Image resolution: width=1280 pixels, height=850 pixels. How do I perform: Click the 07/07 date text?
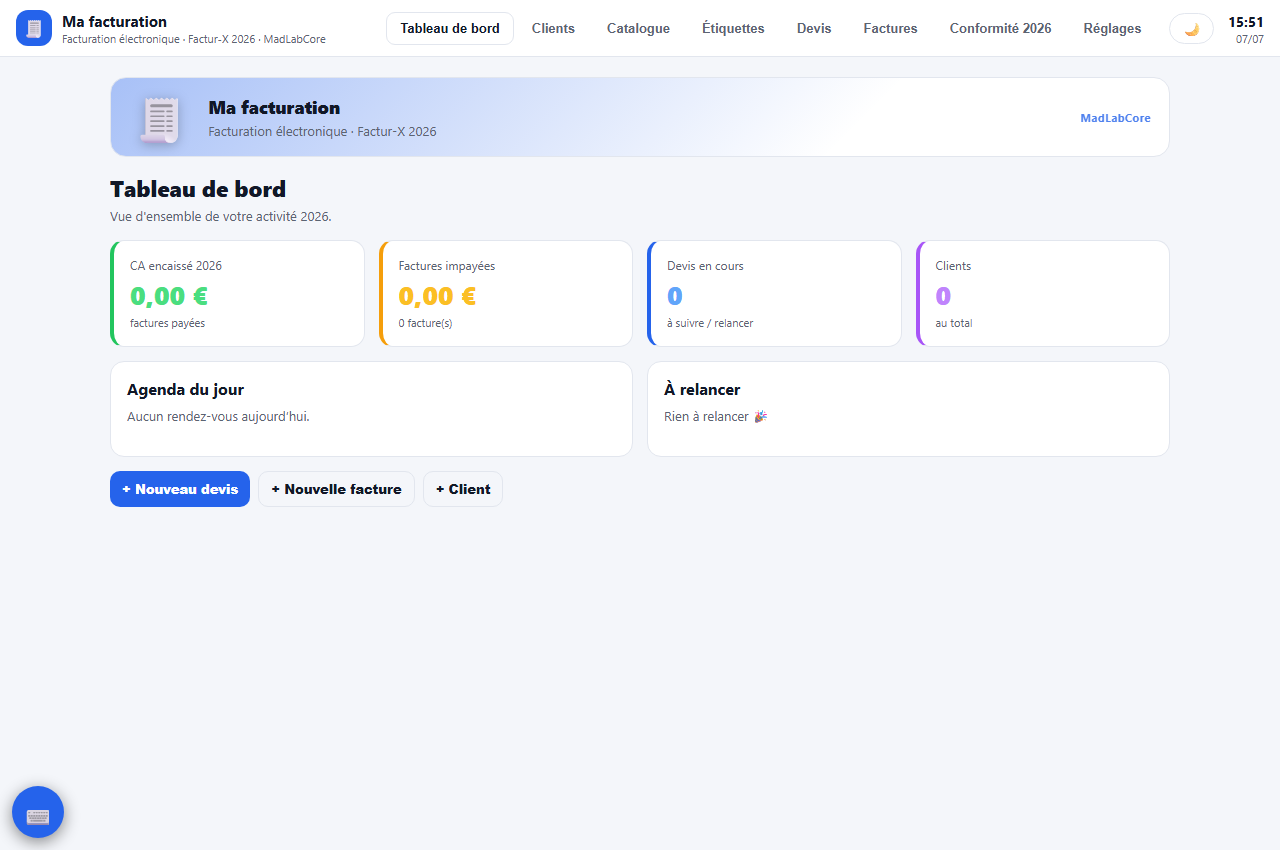(x=1250, y=40)
